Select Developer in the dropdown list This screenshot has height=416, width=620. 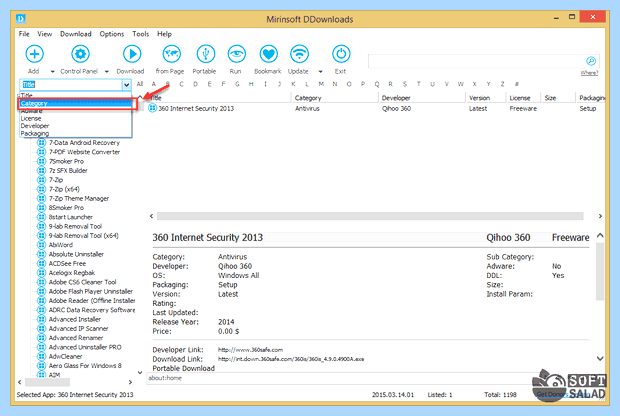[76, 126]
